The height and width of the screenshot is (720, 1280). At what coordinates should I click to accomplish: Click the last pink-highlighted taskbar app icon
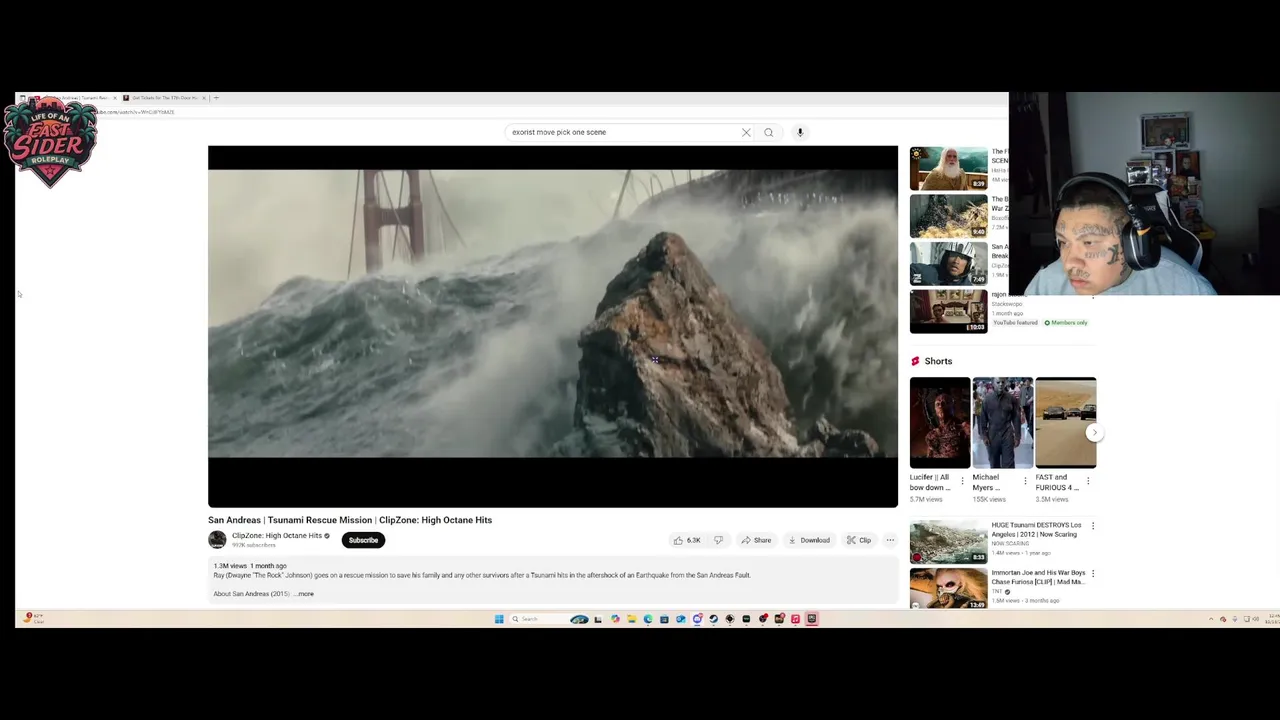pos(812,619)
